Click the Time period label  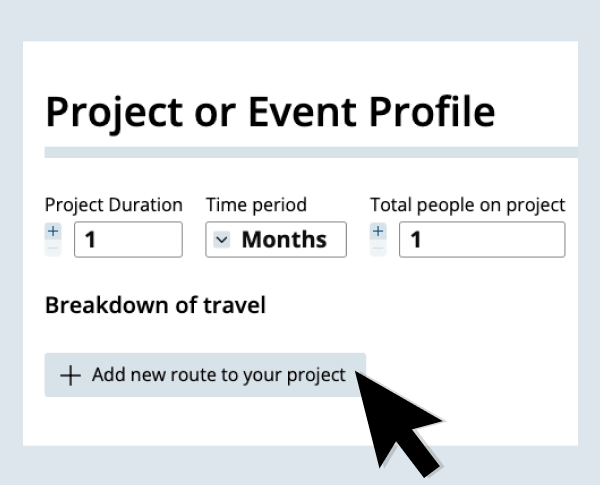[x=256, y=205]
